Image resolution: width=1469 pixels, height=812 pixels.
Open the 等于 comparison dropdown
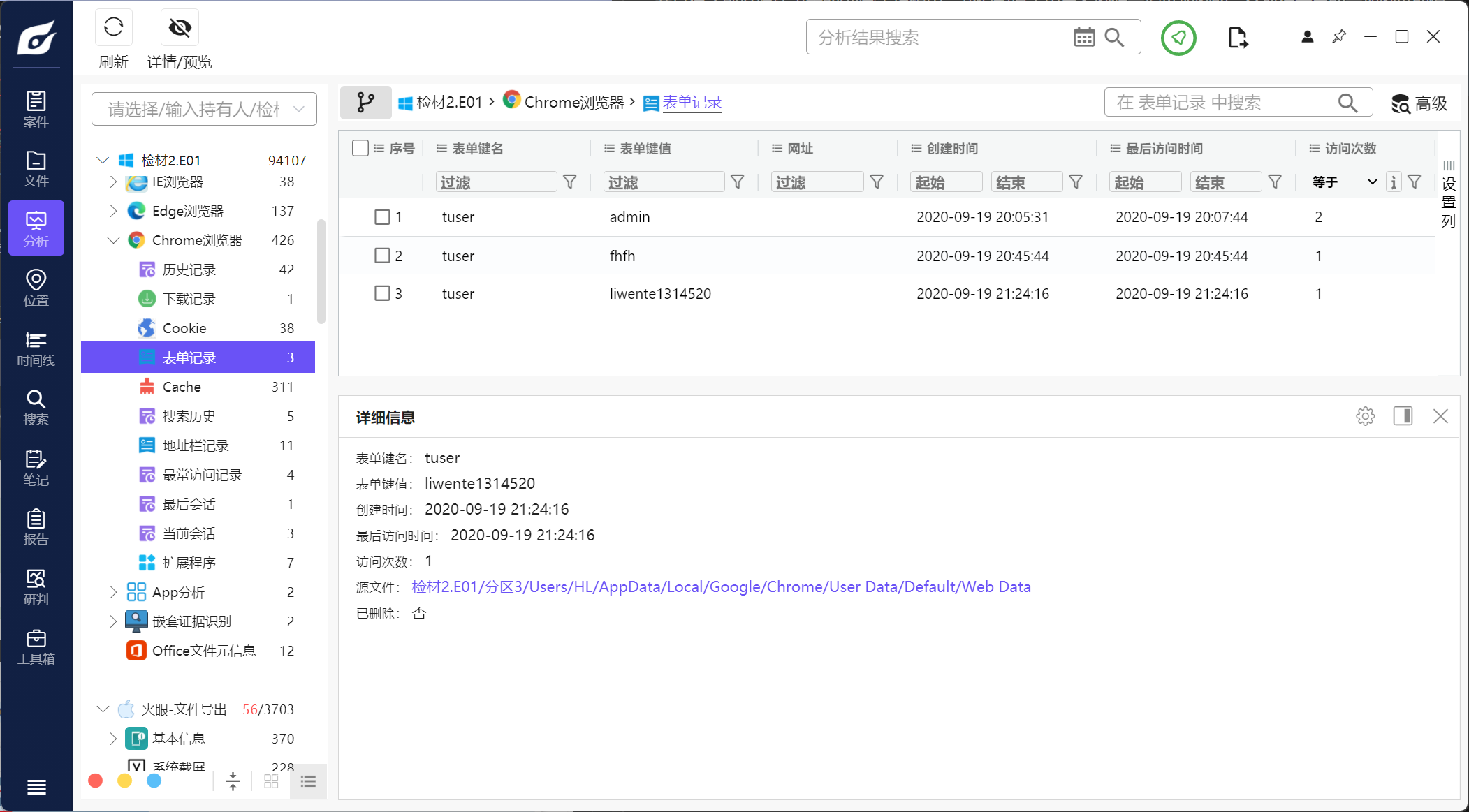(1344, 182)
